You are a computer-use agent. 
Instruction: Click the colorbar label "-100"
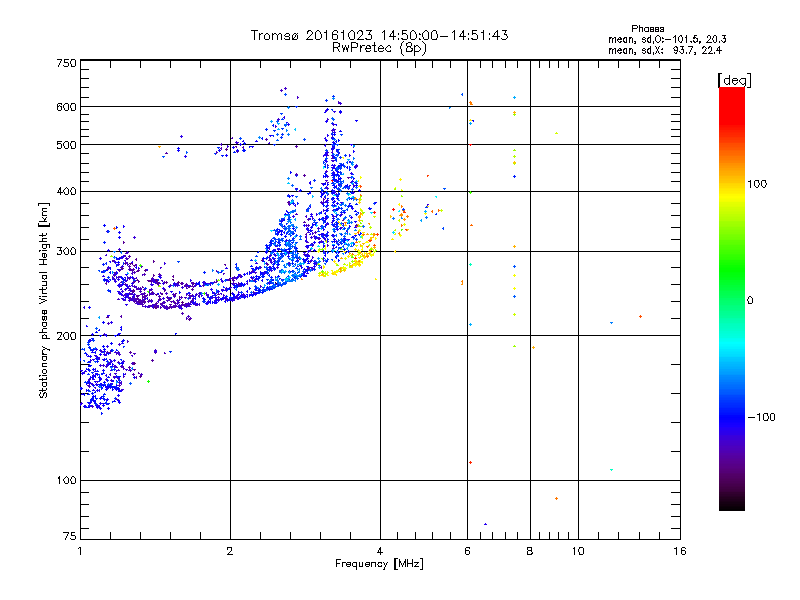[x=761, y=417]
